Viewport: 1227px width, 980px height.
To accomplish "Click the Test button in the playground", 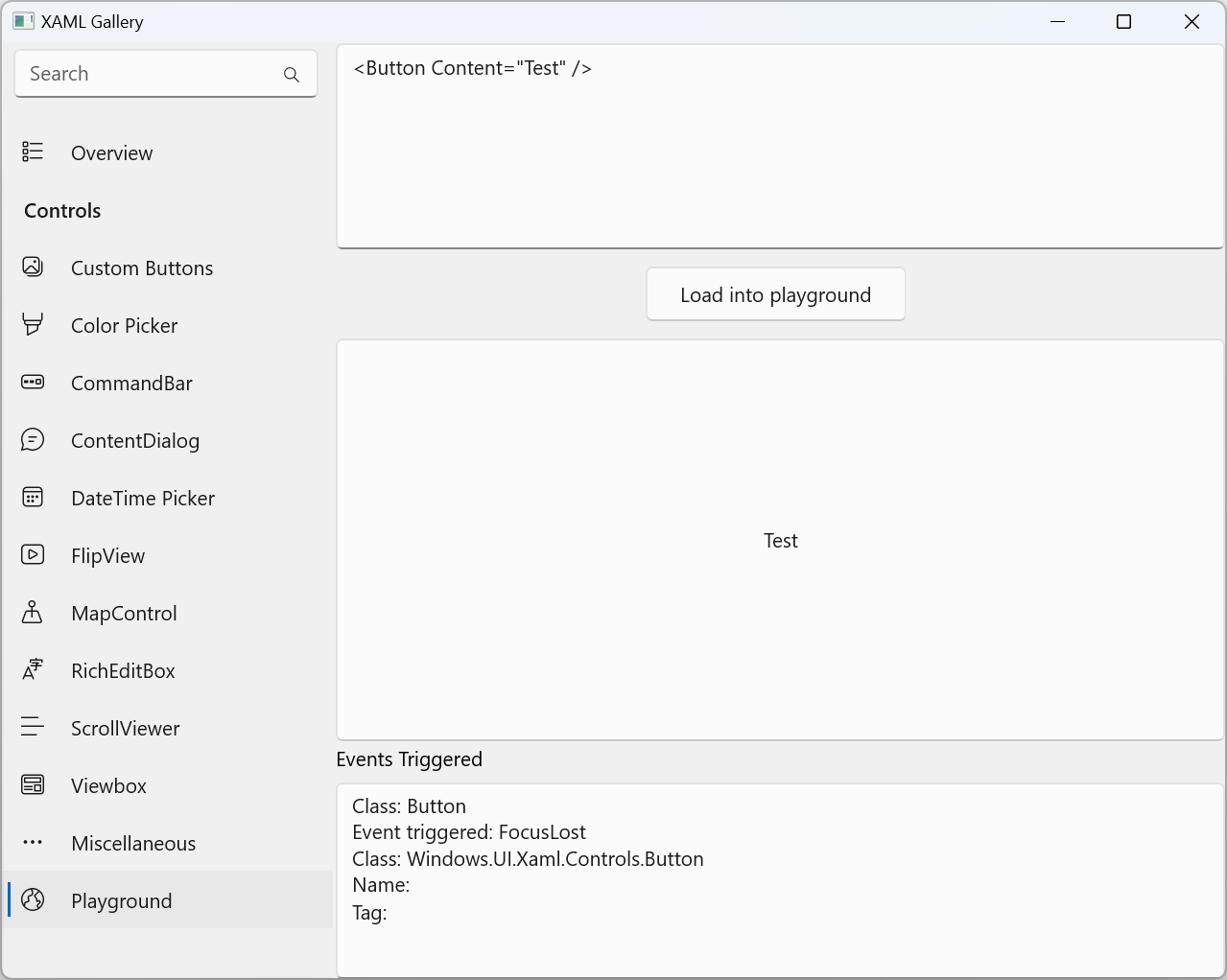I will [780, 540].
